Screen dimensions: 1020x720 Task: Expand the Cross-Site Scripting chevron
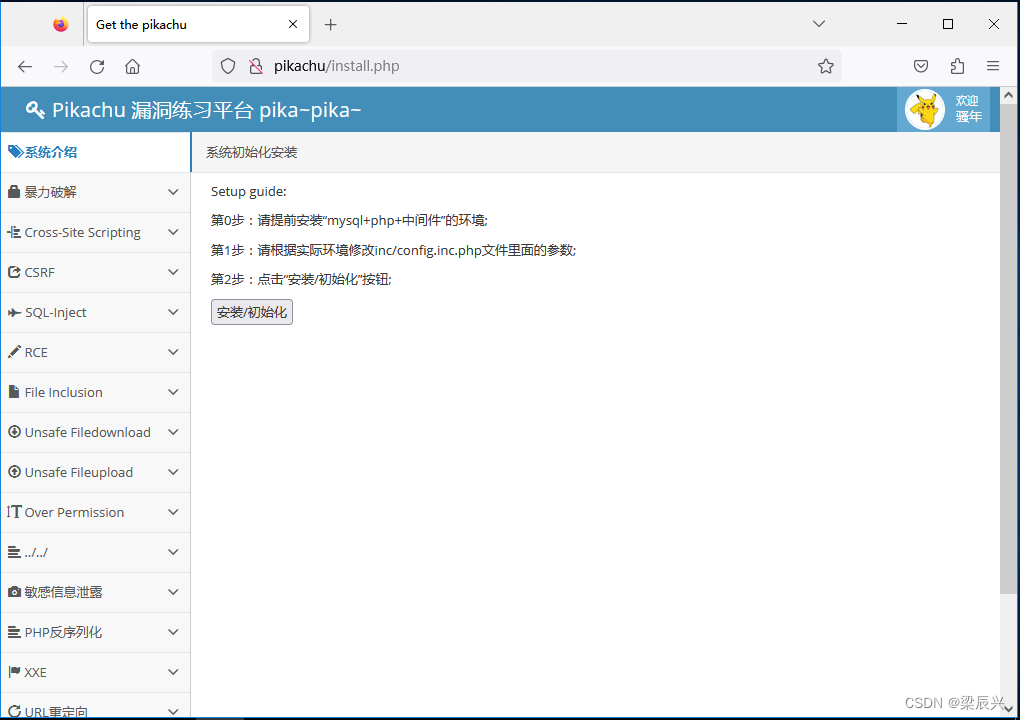(x=173, y=232)
